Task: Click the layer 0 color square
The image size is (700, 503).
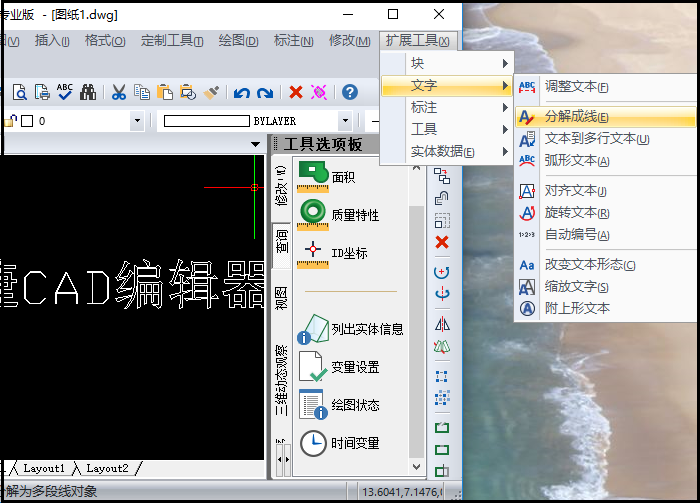Action: click(27, 121)
